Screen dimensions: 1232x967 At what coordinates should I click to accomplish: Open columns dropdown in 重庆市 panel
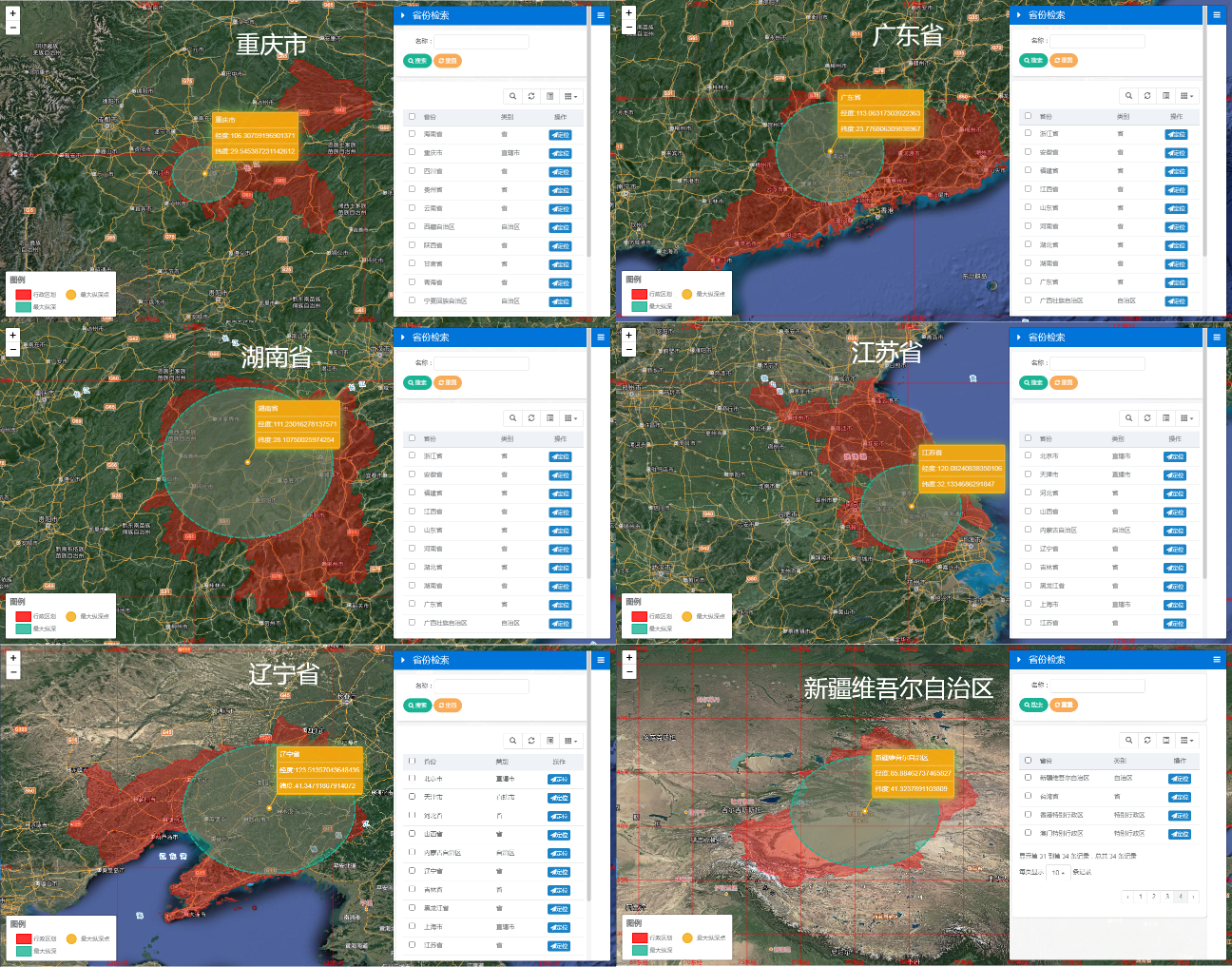[570, 96]
